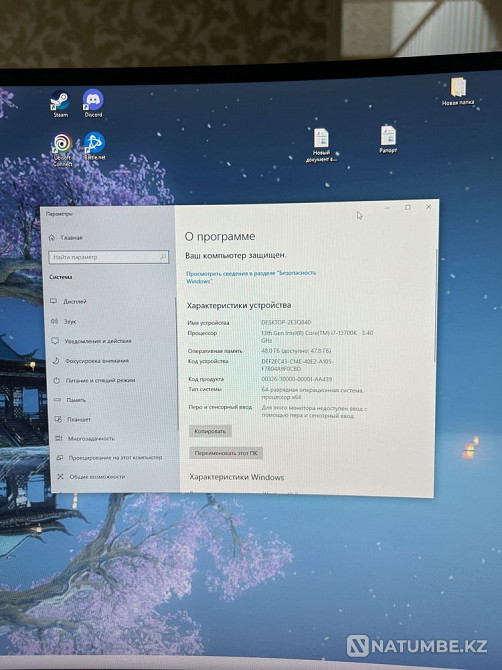The image size is (502, 670).
Task: Close the Параметры window
Action: point(429,206)
